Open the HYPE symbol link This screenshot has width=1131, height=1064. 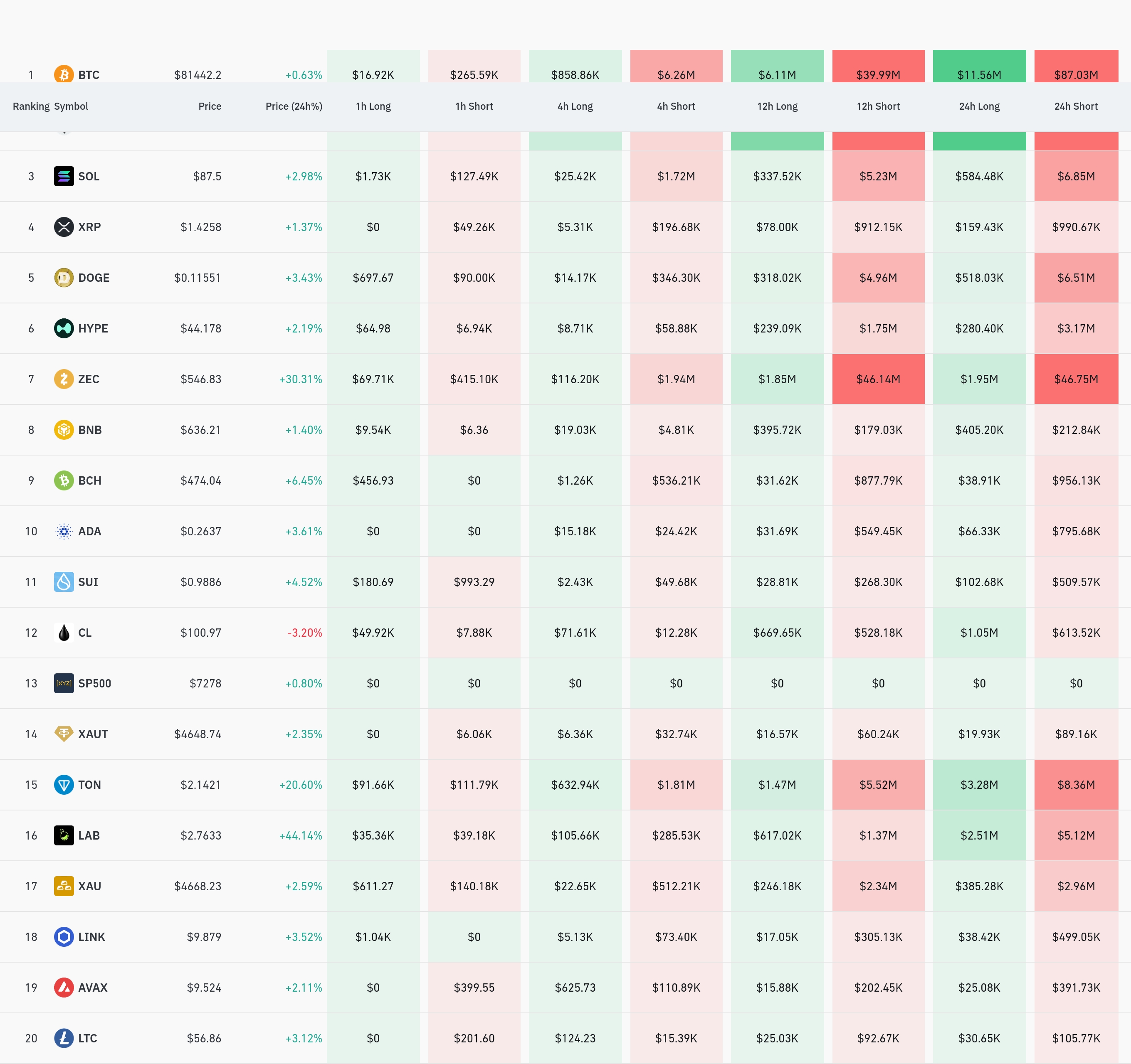coord(93,328)
